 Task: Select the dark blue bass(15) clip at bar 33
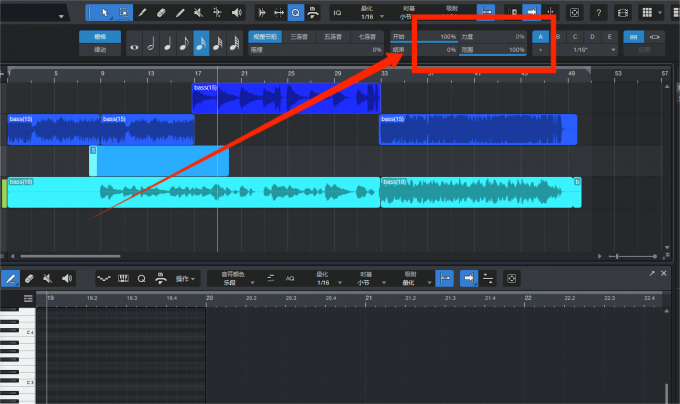coord(477,130)
